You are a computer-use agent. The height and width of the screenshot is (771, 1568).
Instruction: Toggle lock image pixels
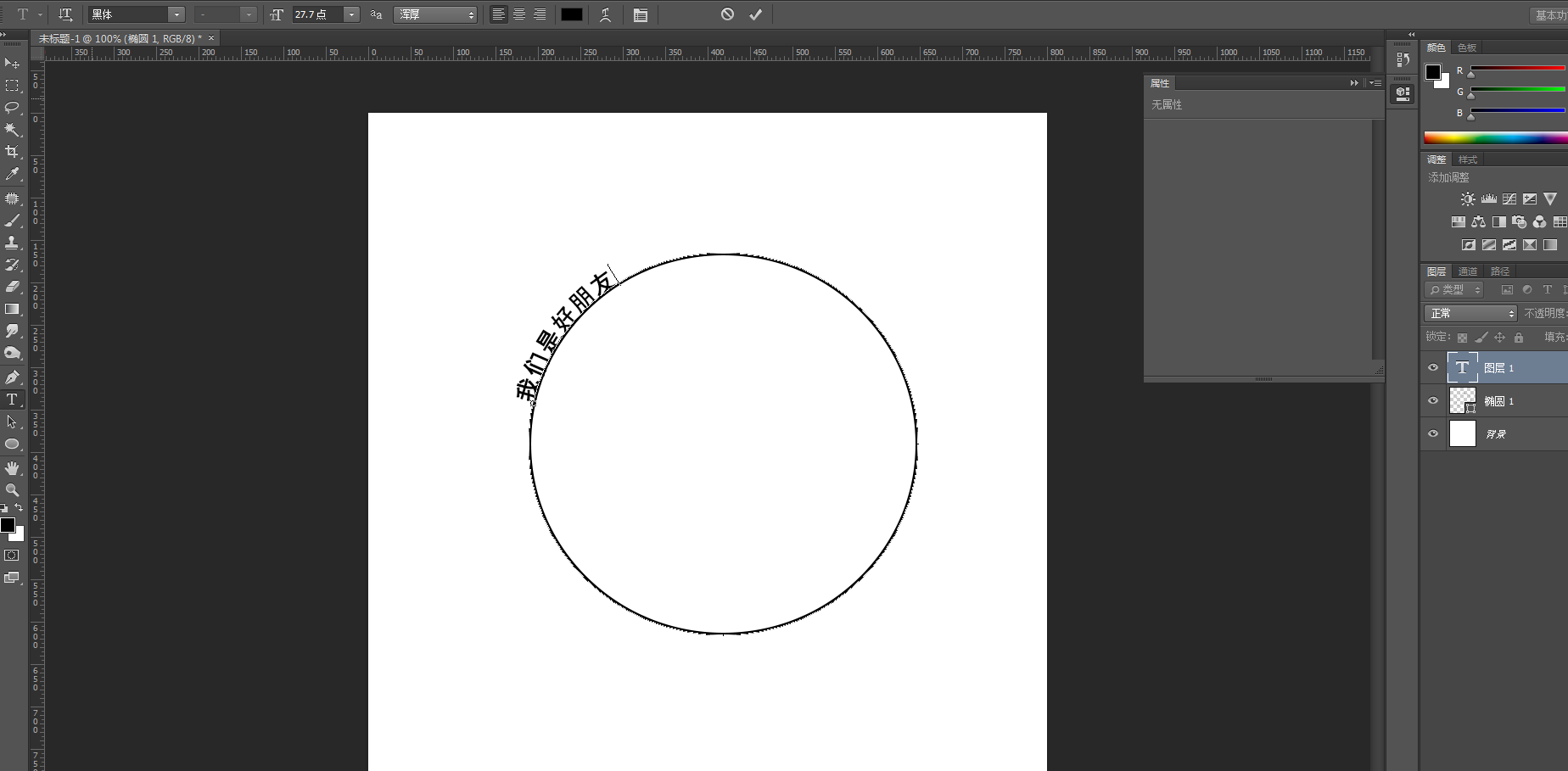[1481, 338]
